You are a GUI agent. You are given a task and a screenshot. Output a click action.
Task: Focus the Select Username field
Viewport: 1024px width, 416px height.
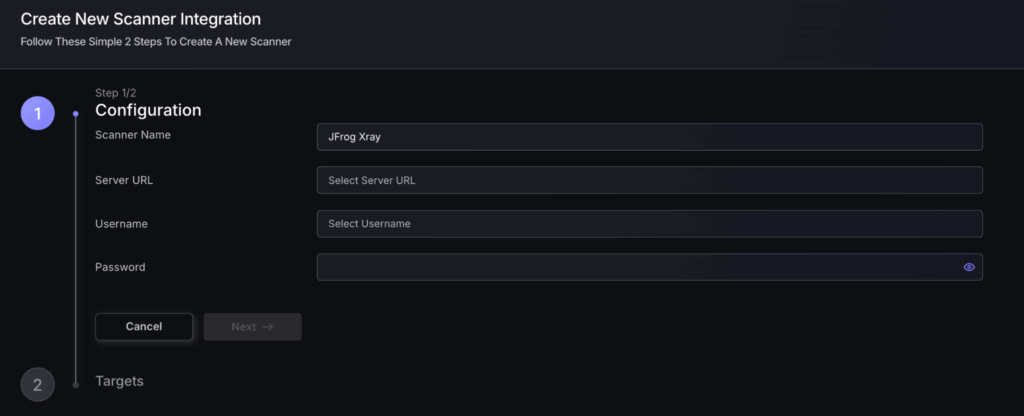point(649,224)
